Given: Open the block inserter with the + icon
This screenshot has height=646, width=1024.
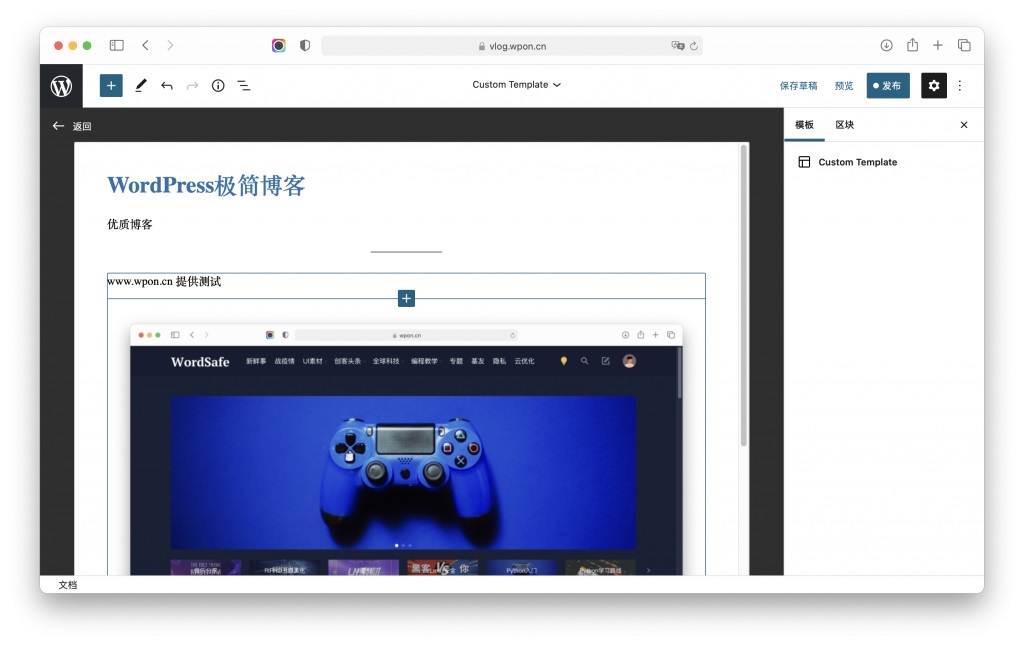Looking at the screenshot, I should pyautogui.click(x=110, y=85).
